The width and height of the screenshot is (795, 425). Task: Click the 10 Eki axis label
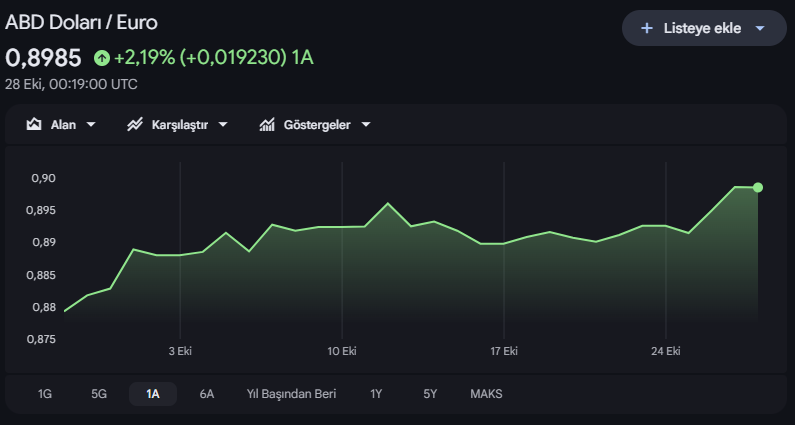point(342,351)
